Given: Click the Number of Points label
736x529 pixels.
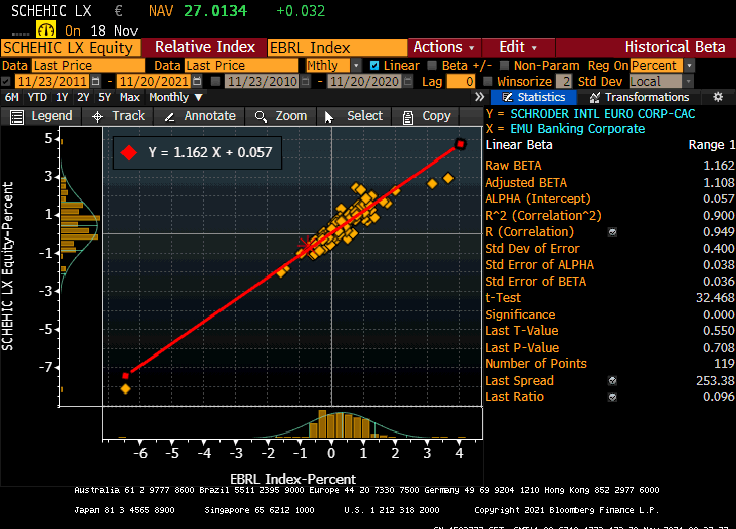Looking at the screenshot, I should [536, 364].
